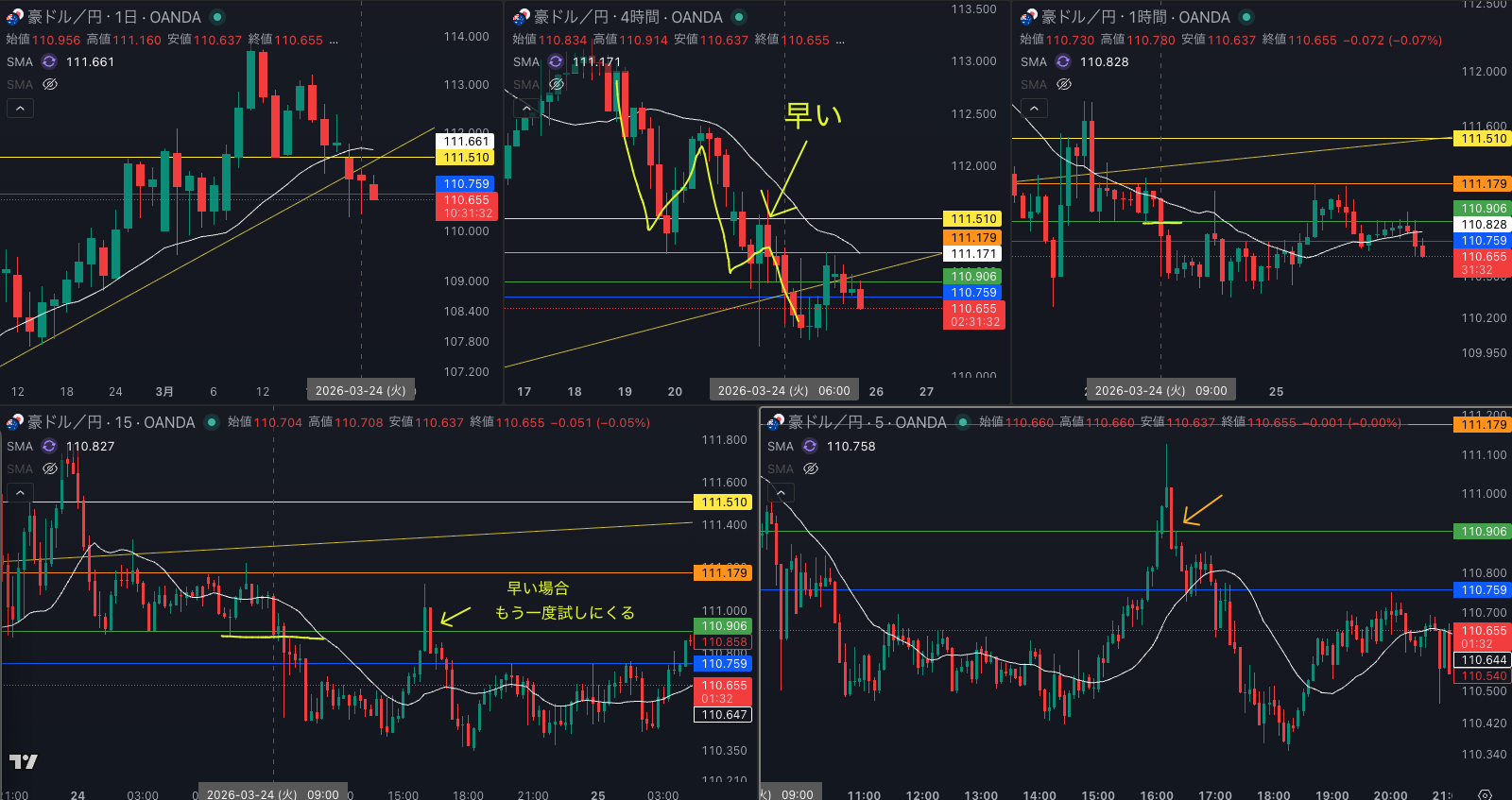Click the green market status dot on the daily chart
The height and width of the screenshot is (800, 1512).
tap(217, 17)
